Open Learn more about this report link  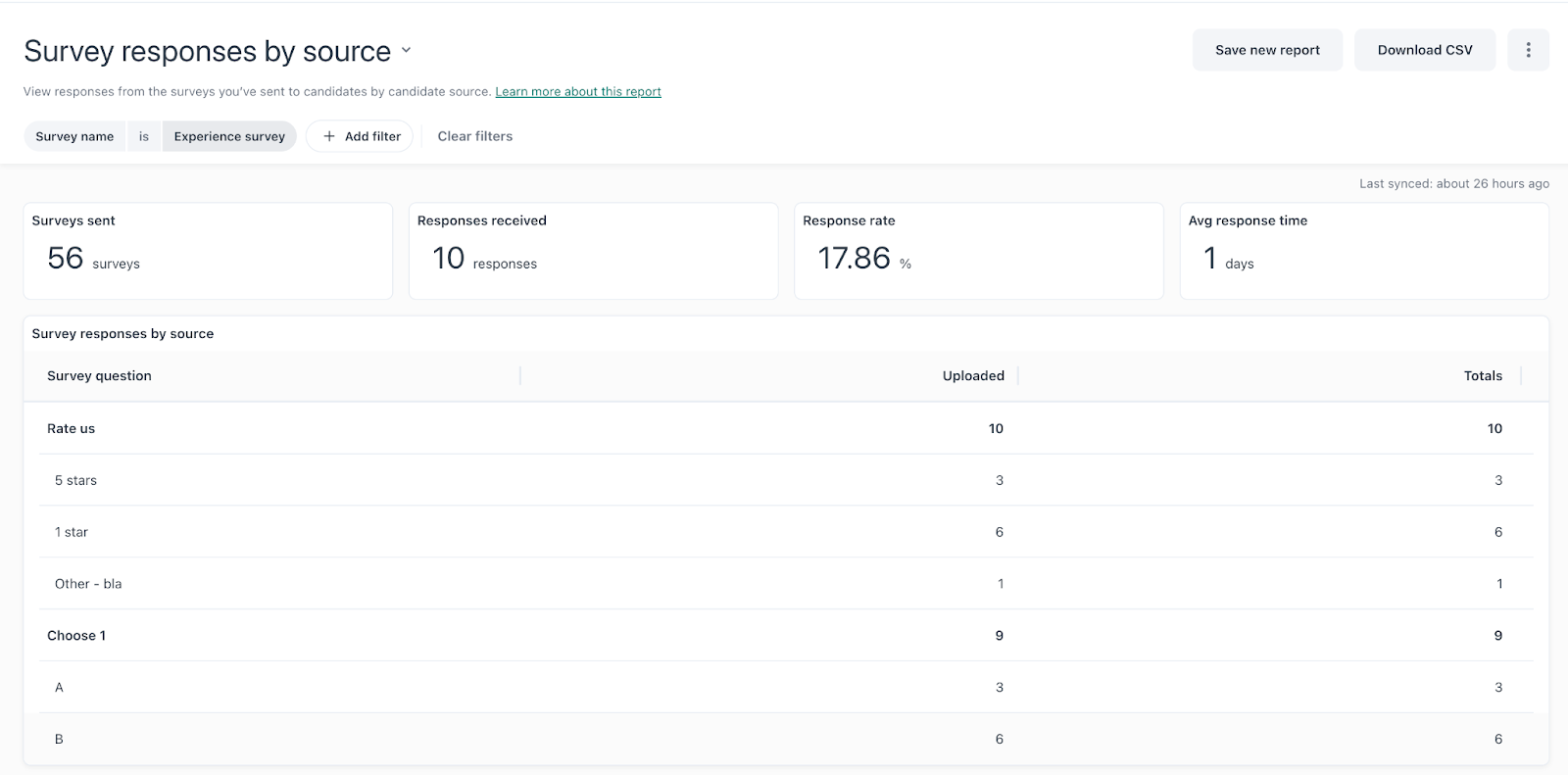[x=577, y=92]
